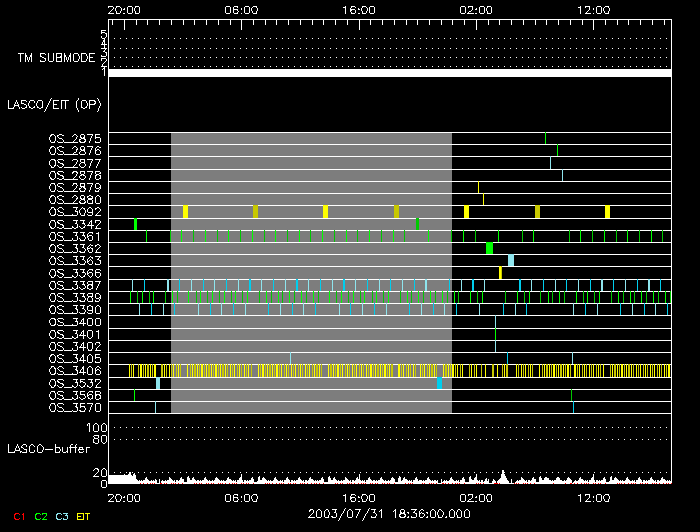Viewport: 700px width, 532px height.
Task: Select the OS_3570 row label
Action: 75,407
